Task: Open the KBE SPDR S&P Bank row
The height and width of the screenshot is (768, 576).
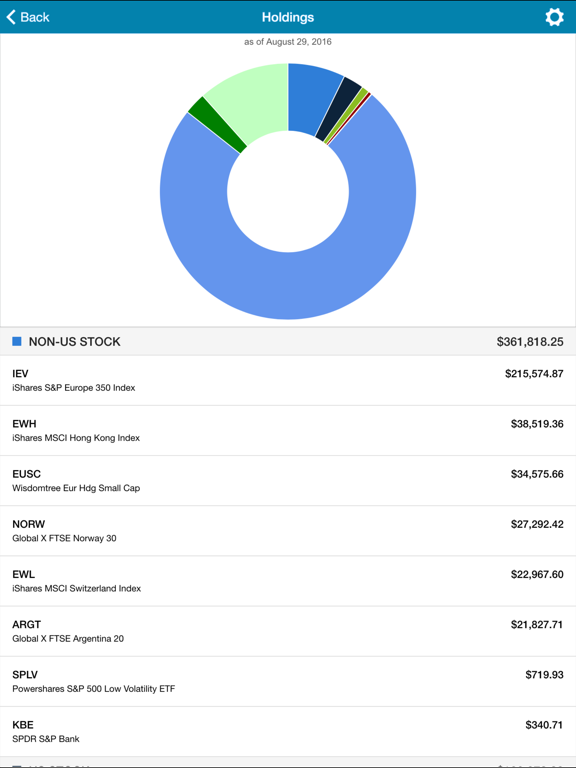Action: (x=288, y=732)
